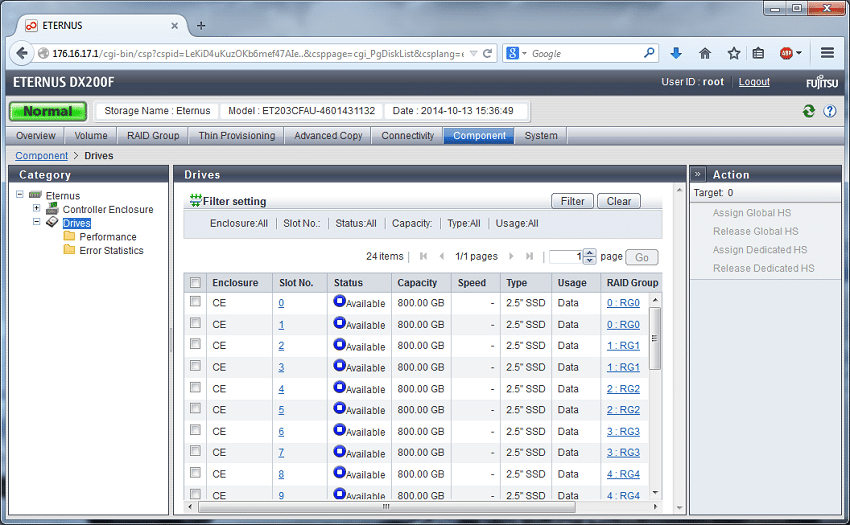850x525 pixels.
Task: Open the address bar history dropdown arrow
Action: pyautogui.click(x=473, y=53)
